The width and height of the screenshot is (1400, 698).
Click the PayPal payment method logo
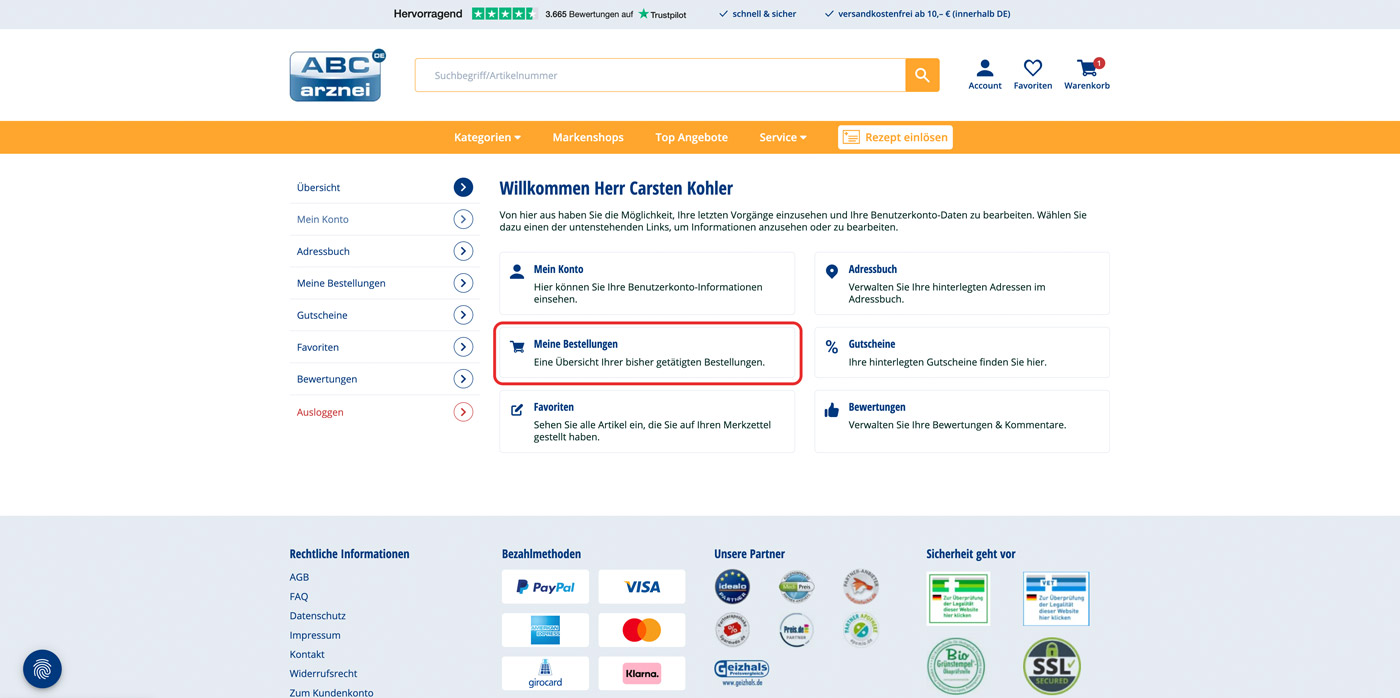pos(545,587)
